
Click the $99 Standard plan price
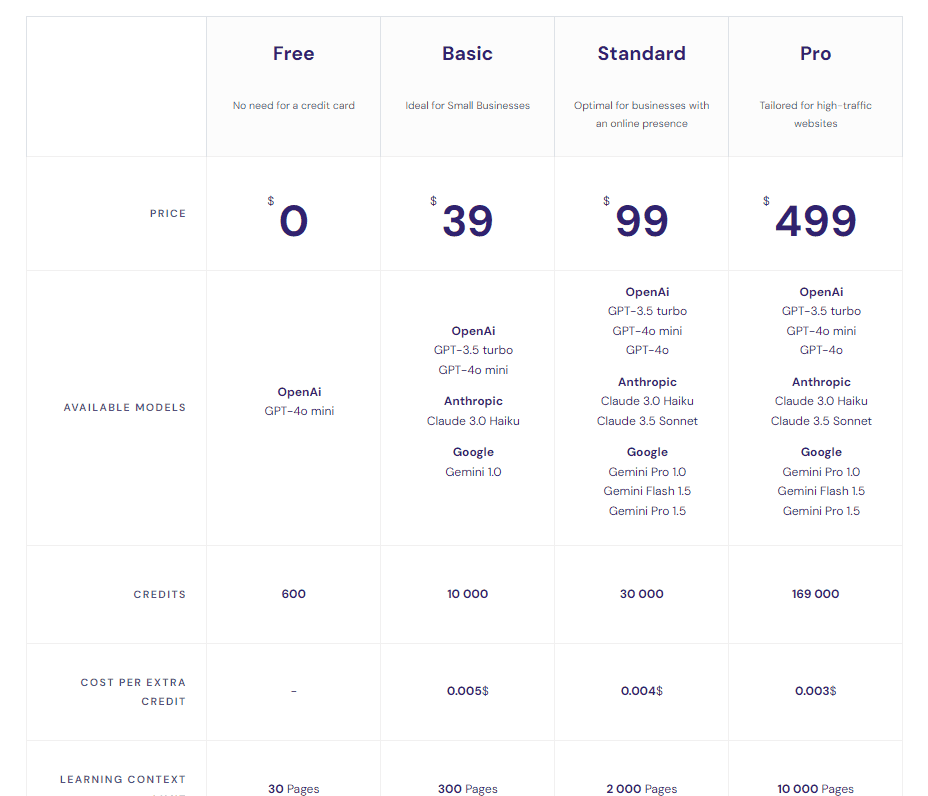click(641, 219)
